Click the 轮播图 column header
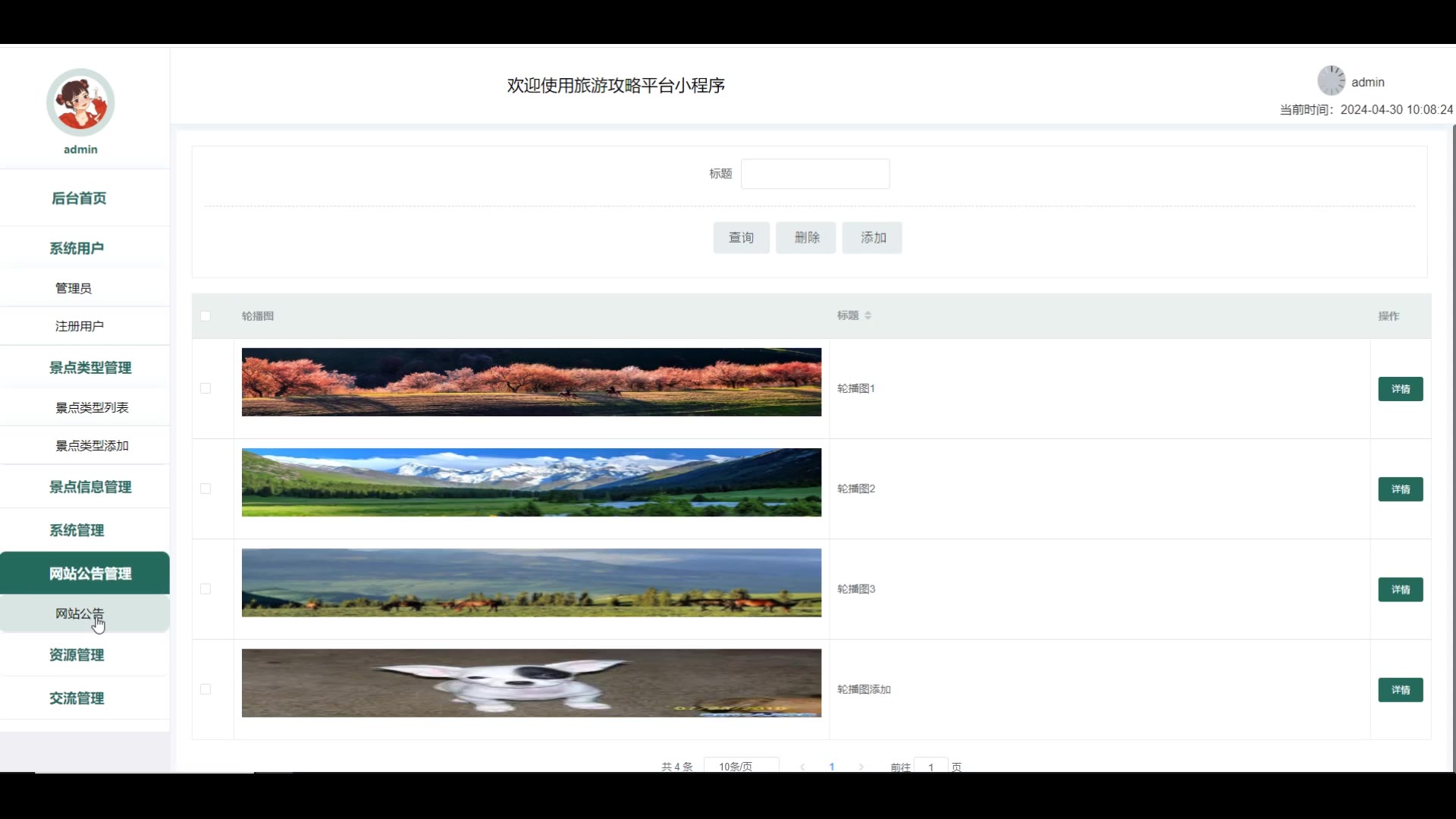 pyautogui.click(x=258, y=316)
